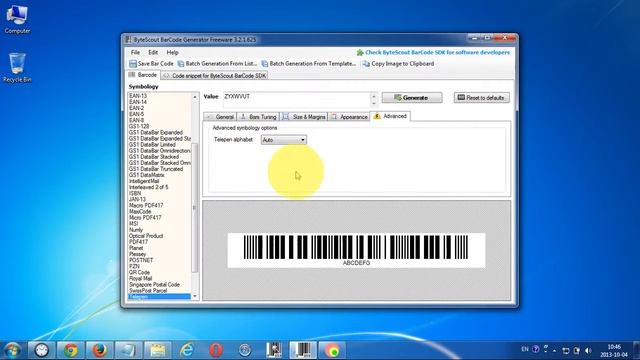Select GS1-128 in the symbology list
The image size is (640, 360).
click(139, 127)
